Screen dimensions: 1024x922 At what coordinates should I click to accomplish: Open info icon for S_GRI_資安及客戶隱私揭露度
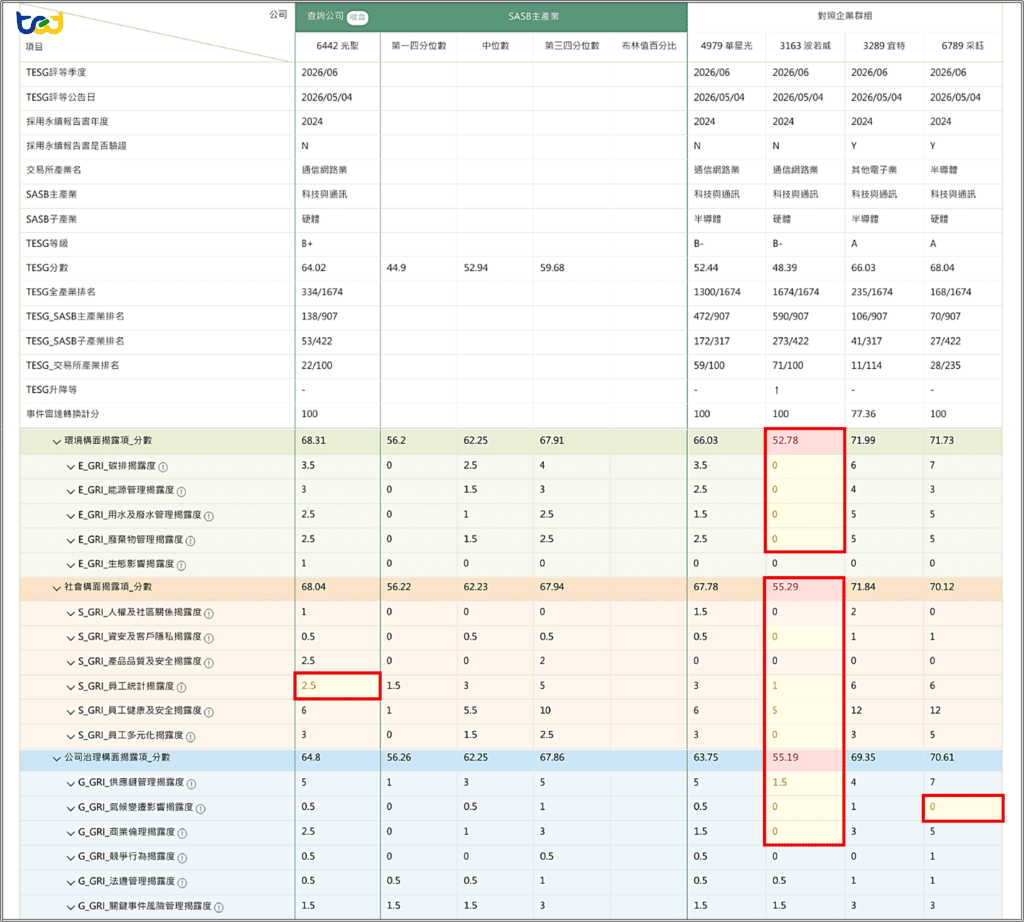pyautogui.click(x=209, y=637)
